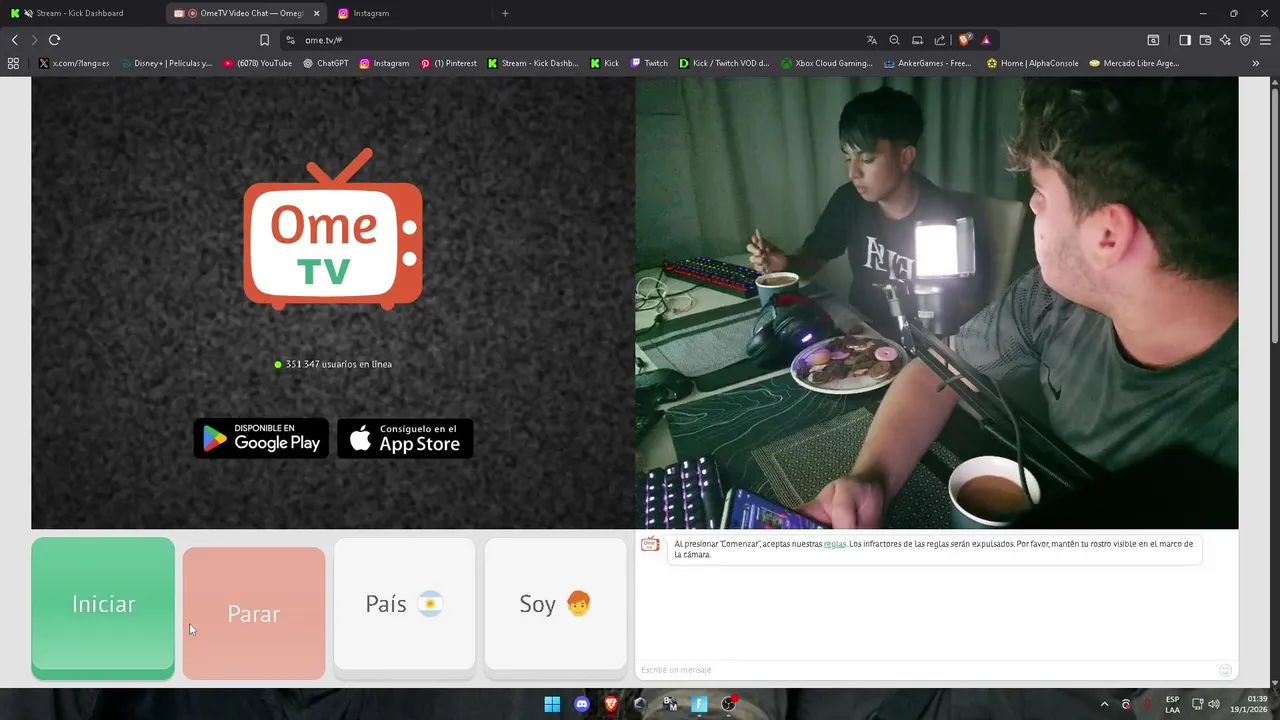Reload the current page
Screen dimensions: 1280x720
55,40
